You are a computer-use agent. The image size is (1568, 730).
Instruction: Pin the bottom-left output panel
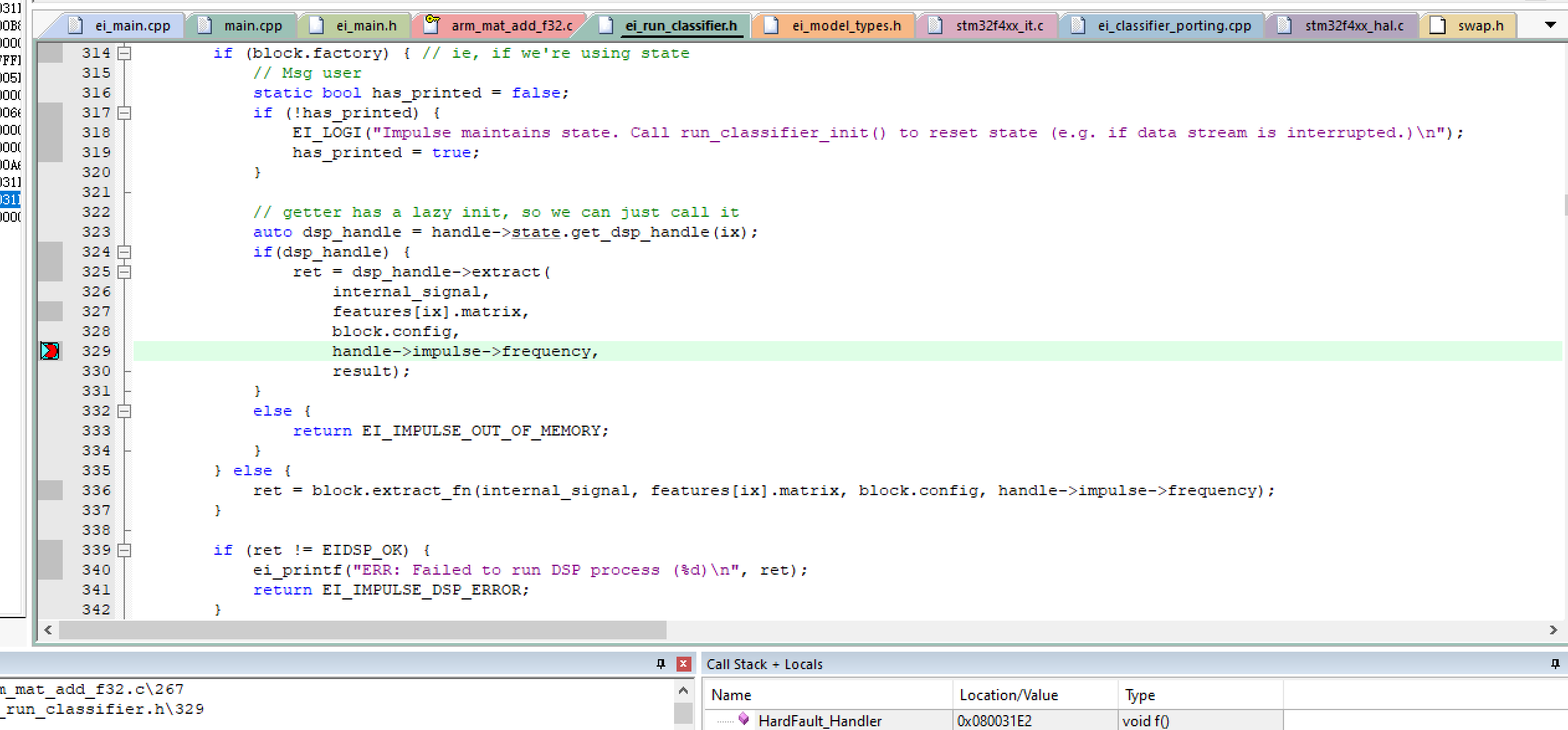point(660,664)
